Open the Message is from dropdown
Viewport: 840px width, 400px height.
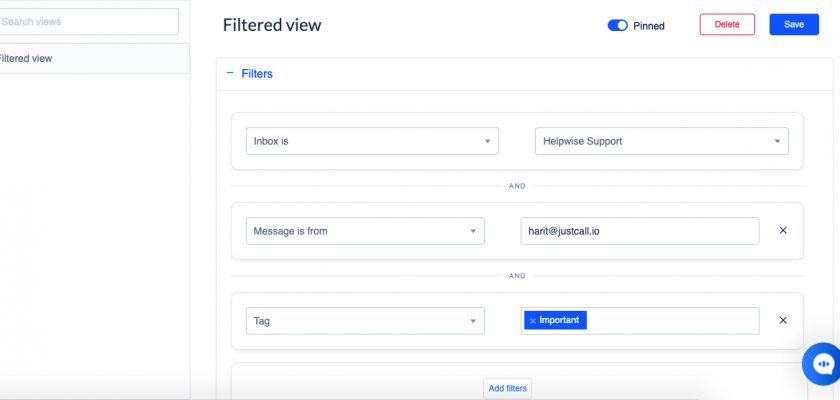[x=365, y=231]
